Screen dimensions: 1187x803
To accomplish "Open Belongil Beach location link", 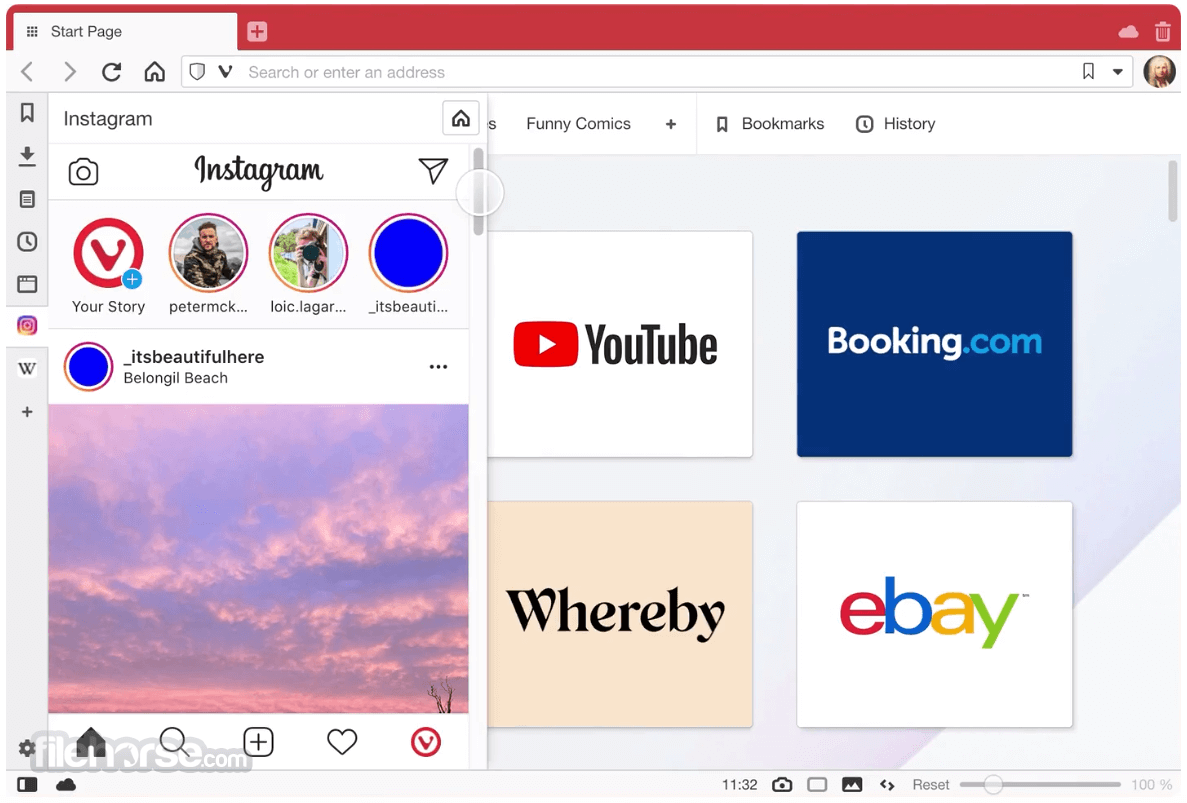I will (x=176, y=378).
